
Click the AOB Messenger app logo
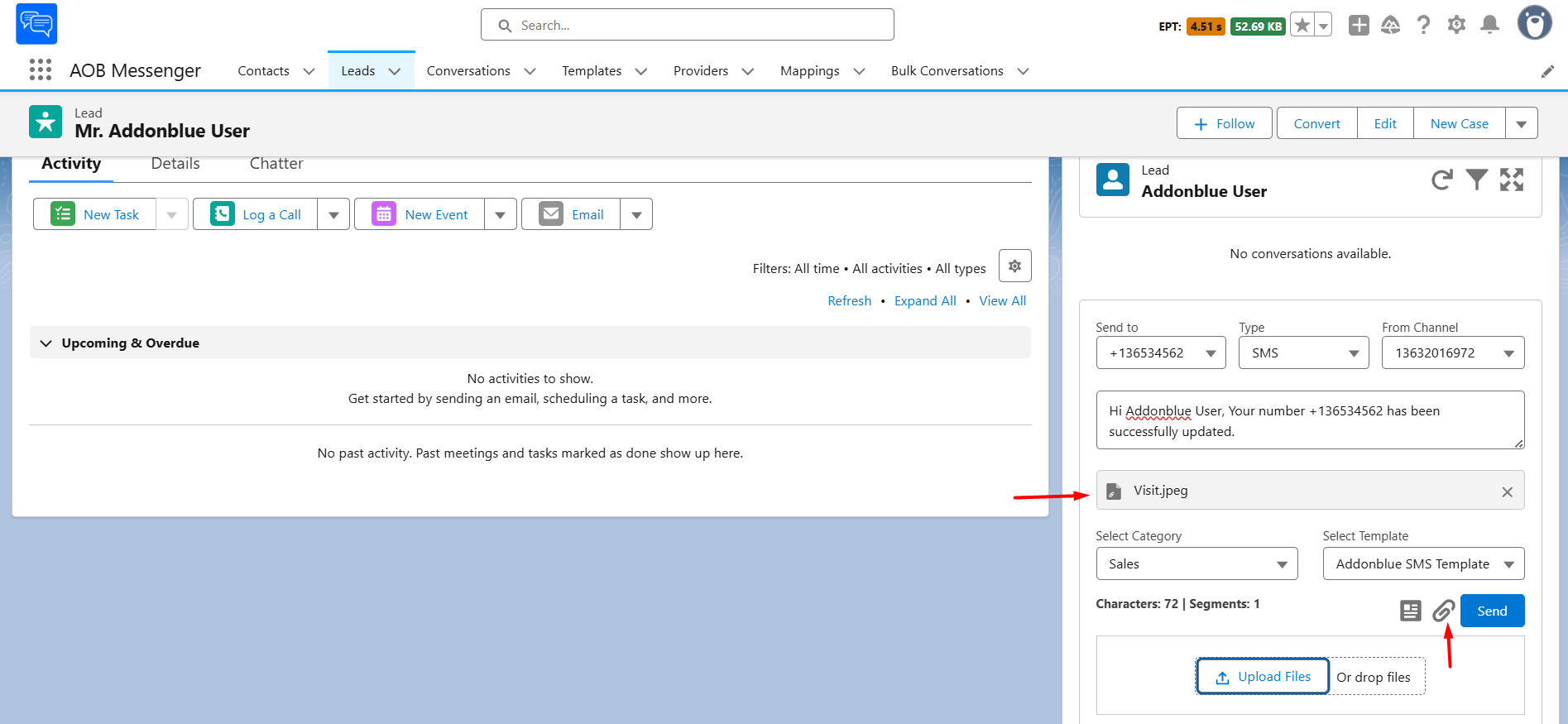pos(36,24)
